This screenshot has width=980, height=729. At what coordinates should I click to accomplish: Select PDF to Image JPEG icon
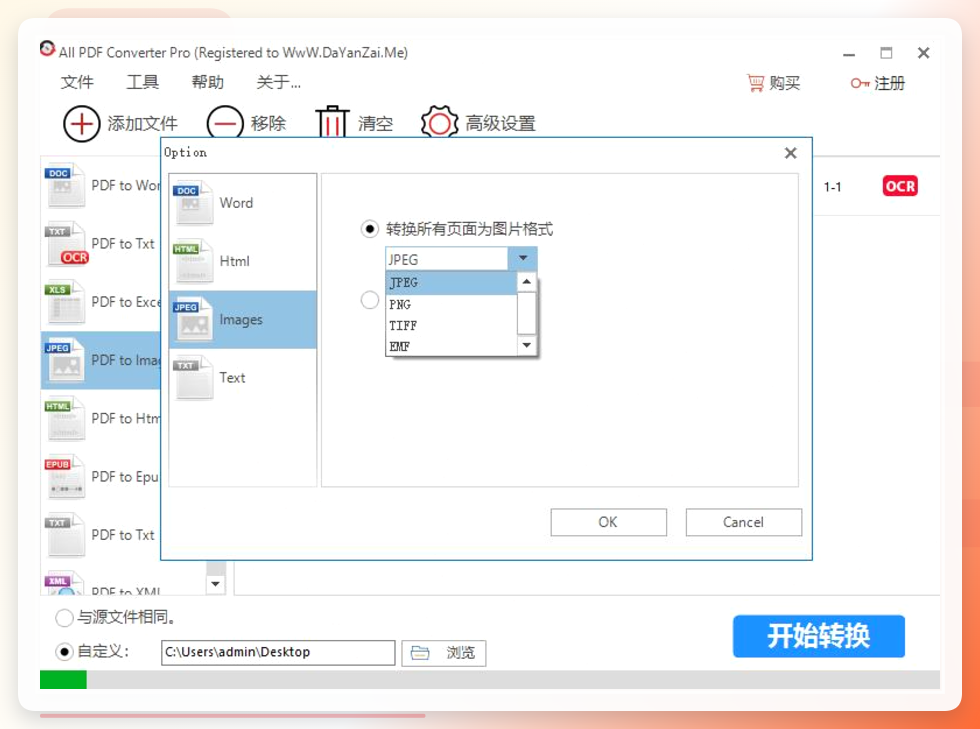click(64, 360)
